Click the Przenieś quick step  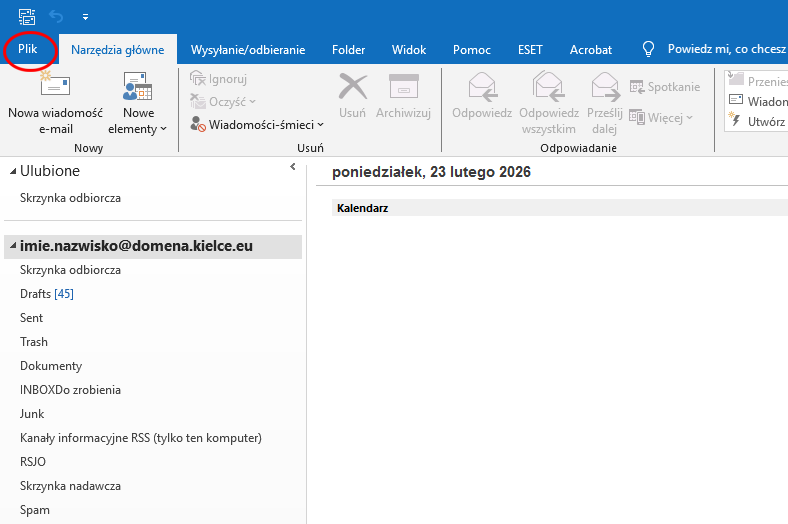[758, 80]
